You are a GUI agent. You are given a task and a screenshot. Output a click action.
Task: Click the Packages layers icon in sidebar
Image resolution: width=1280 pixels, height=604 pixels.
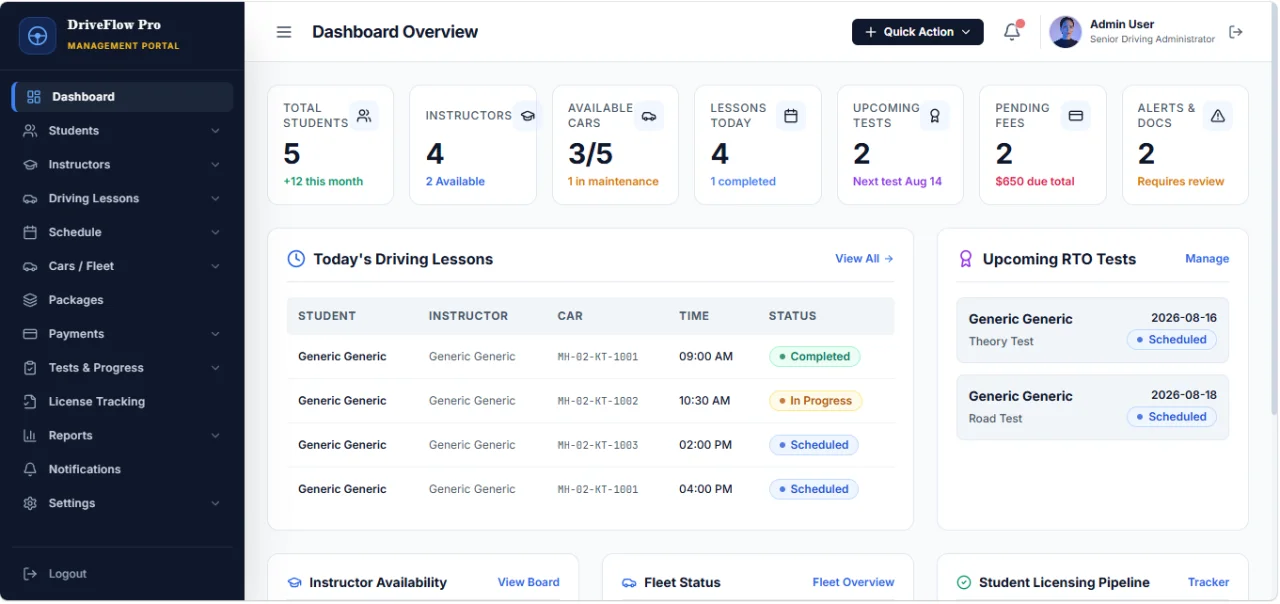[30, 300]
